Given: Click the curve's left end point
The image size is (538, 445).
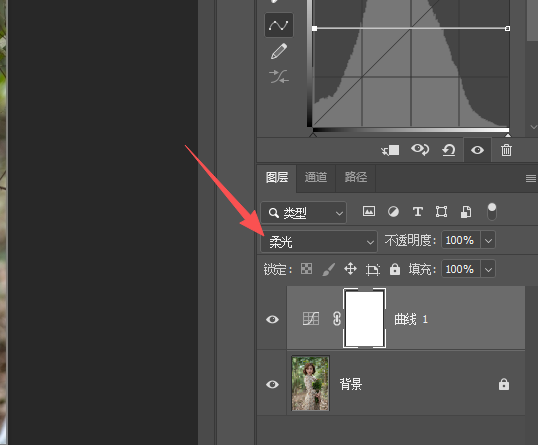Looking at the screenshot, I should 314,28.
